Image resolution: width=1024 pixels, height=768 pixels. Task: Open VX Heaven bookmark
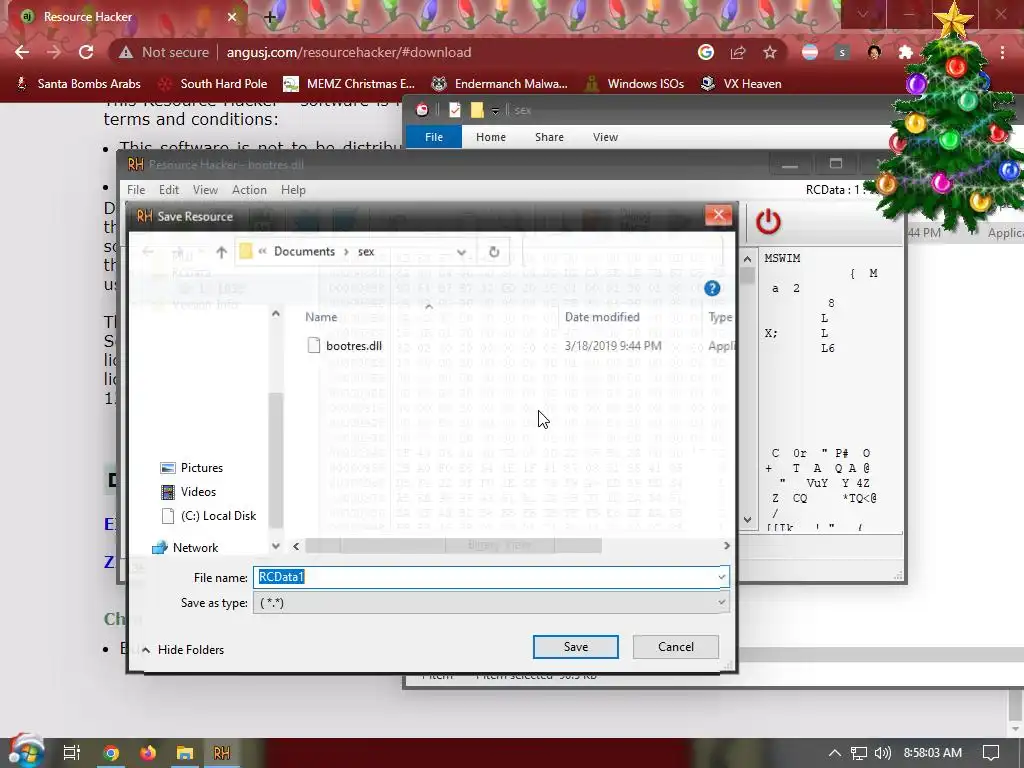tap(741, 84)
